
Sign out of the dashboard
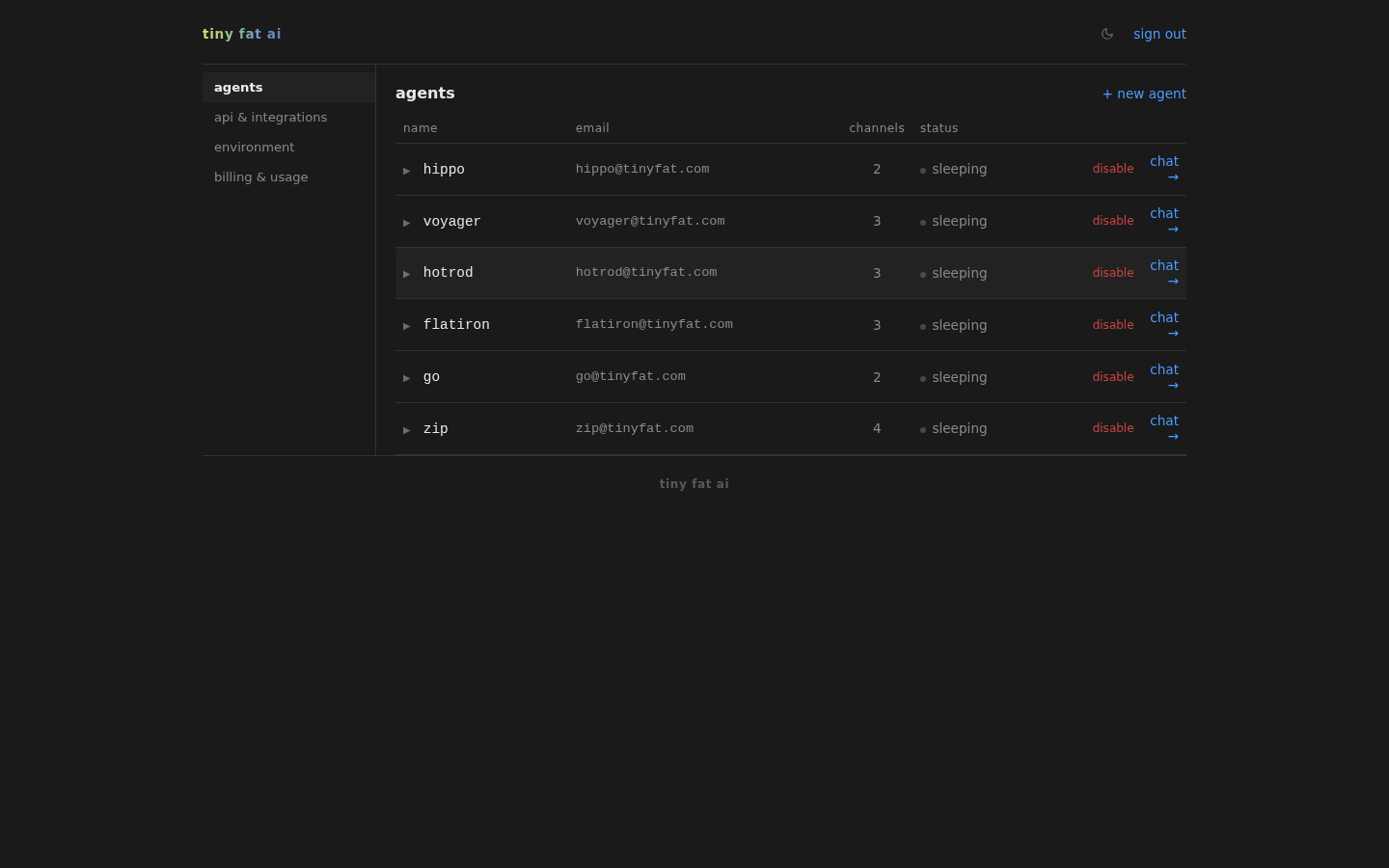1159,34
